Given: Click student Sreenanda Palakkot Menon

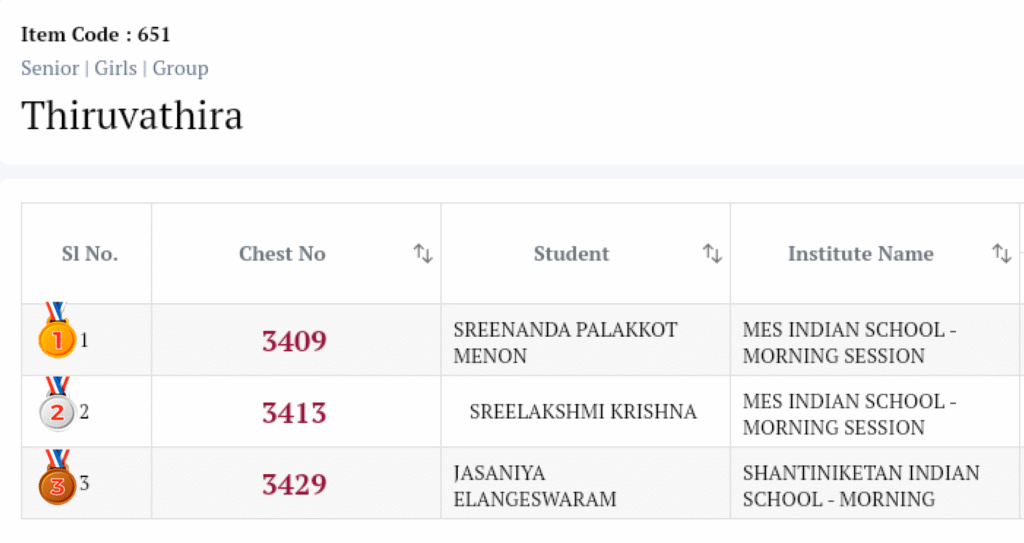Looking at the screenshot, I should coord(565,342).
